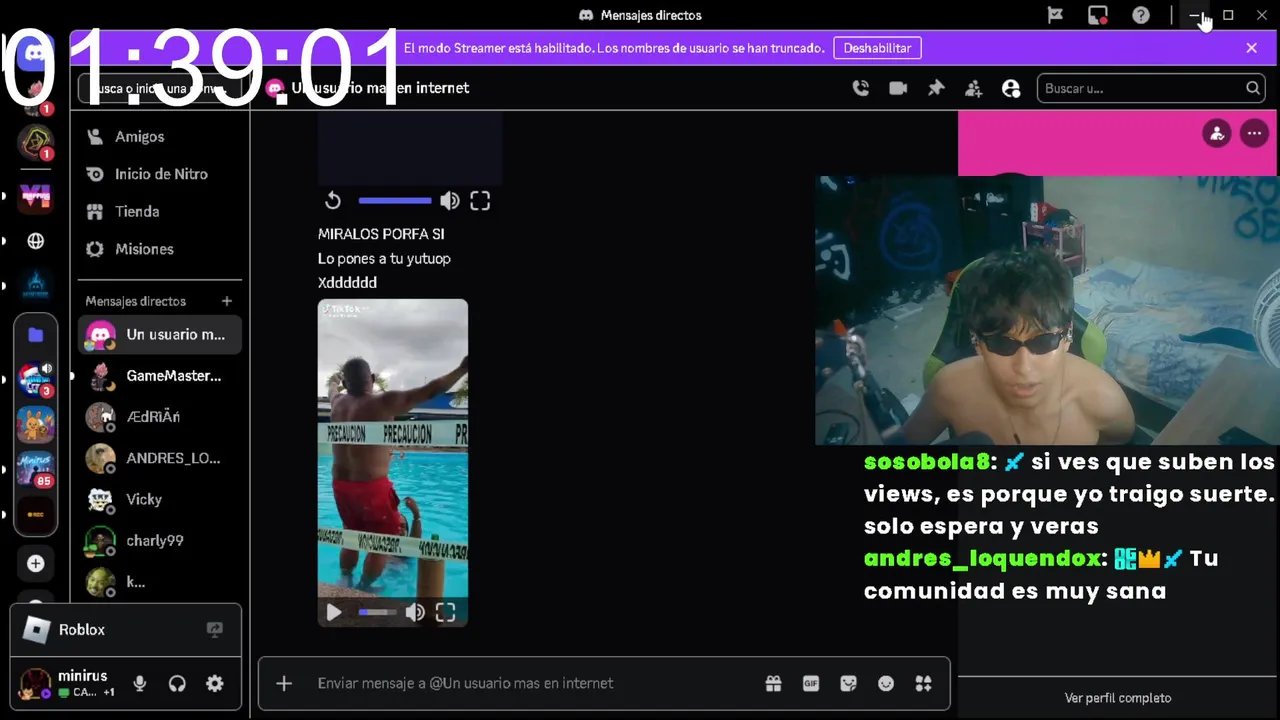Click Deshabilitar streamer mode button
The height and width of the screenshot is (720, 1280).
(x=877, y=48)
